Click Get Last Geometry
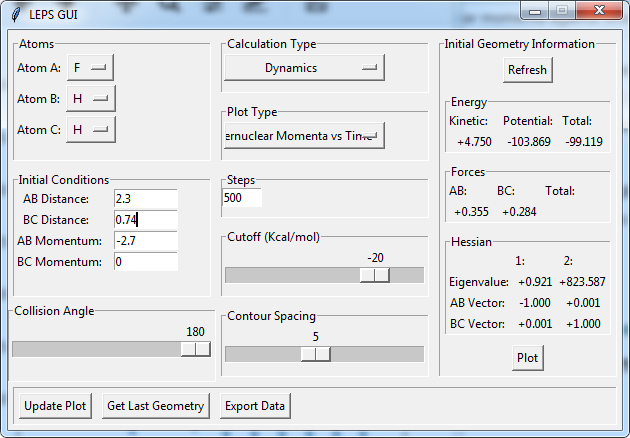Image resolution: width=630 pixels, height=438 pixels. click(155, 406)
